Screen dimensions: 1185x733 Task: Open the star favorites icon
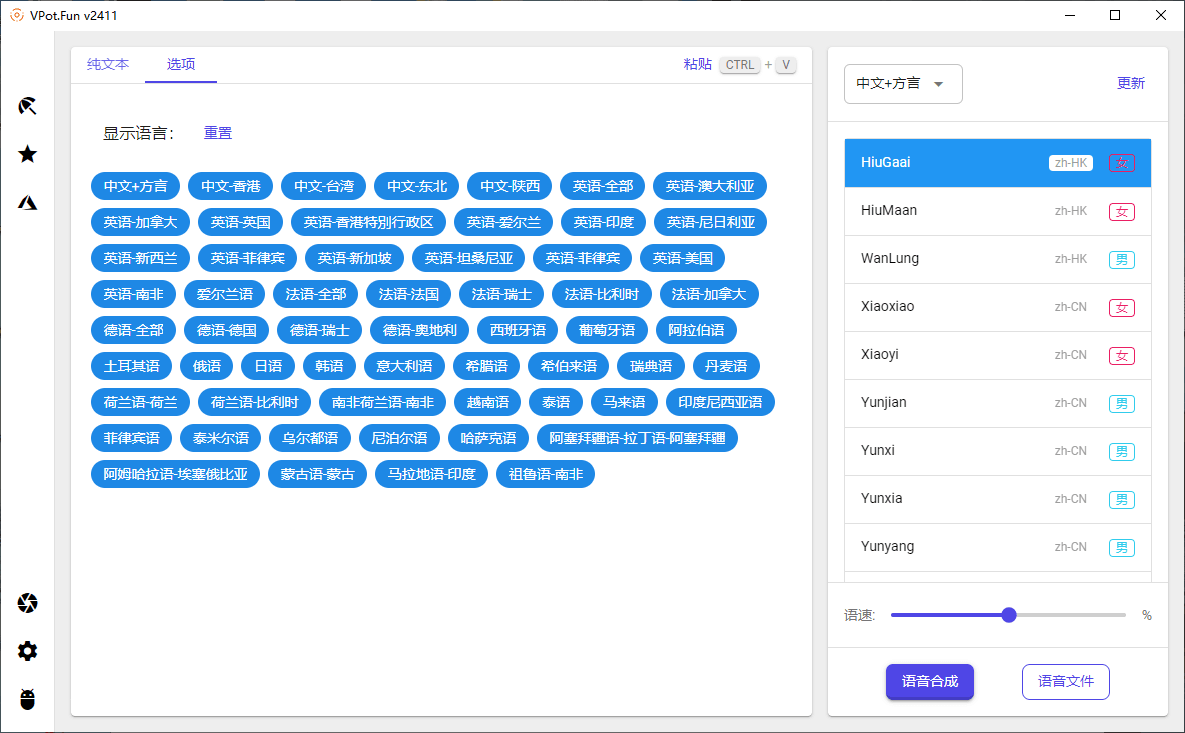click(28, 154)
